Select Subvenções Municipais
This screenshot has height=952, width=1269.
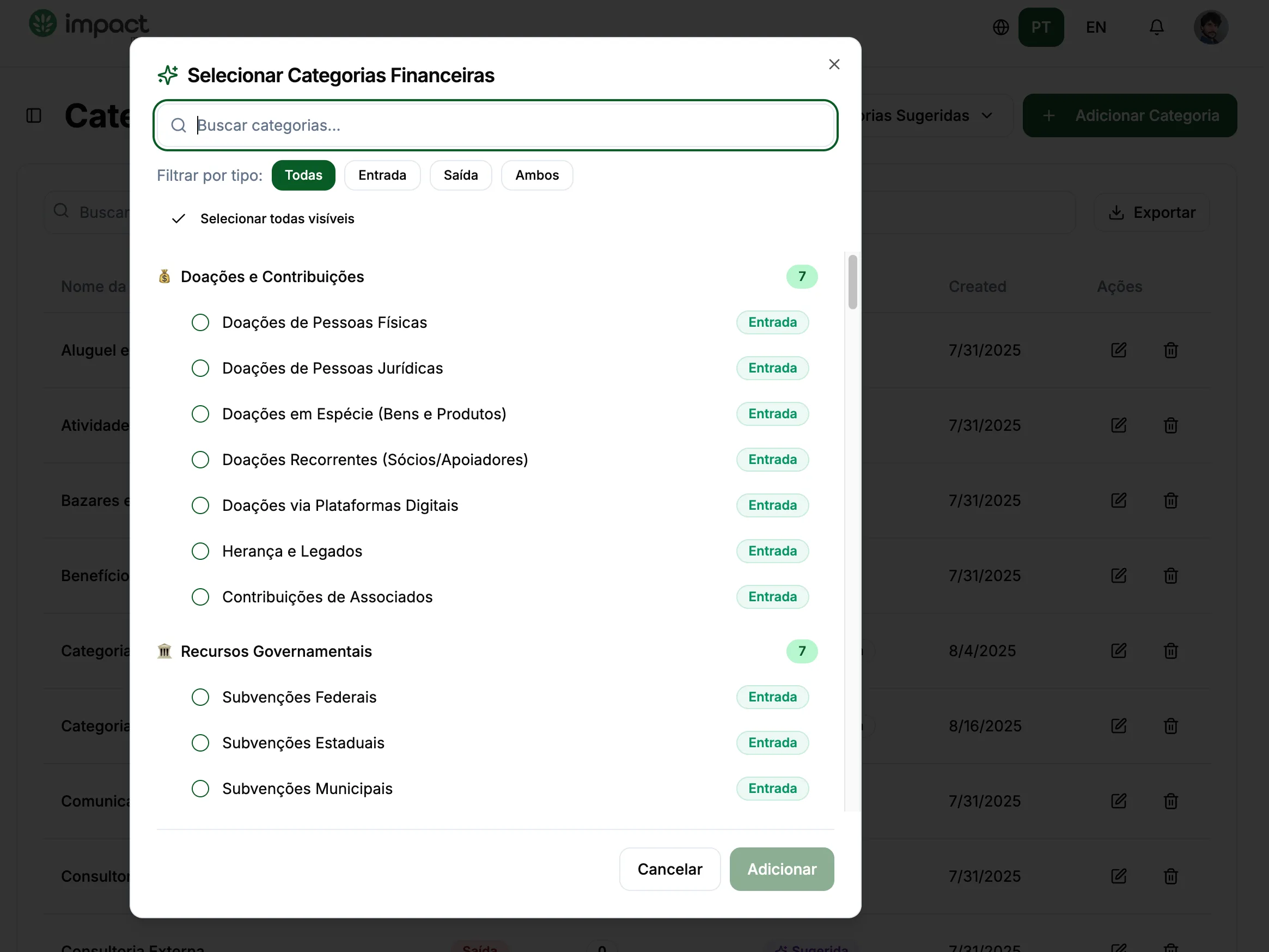[x=200, y=789]
